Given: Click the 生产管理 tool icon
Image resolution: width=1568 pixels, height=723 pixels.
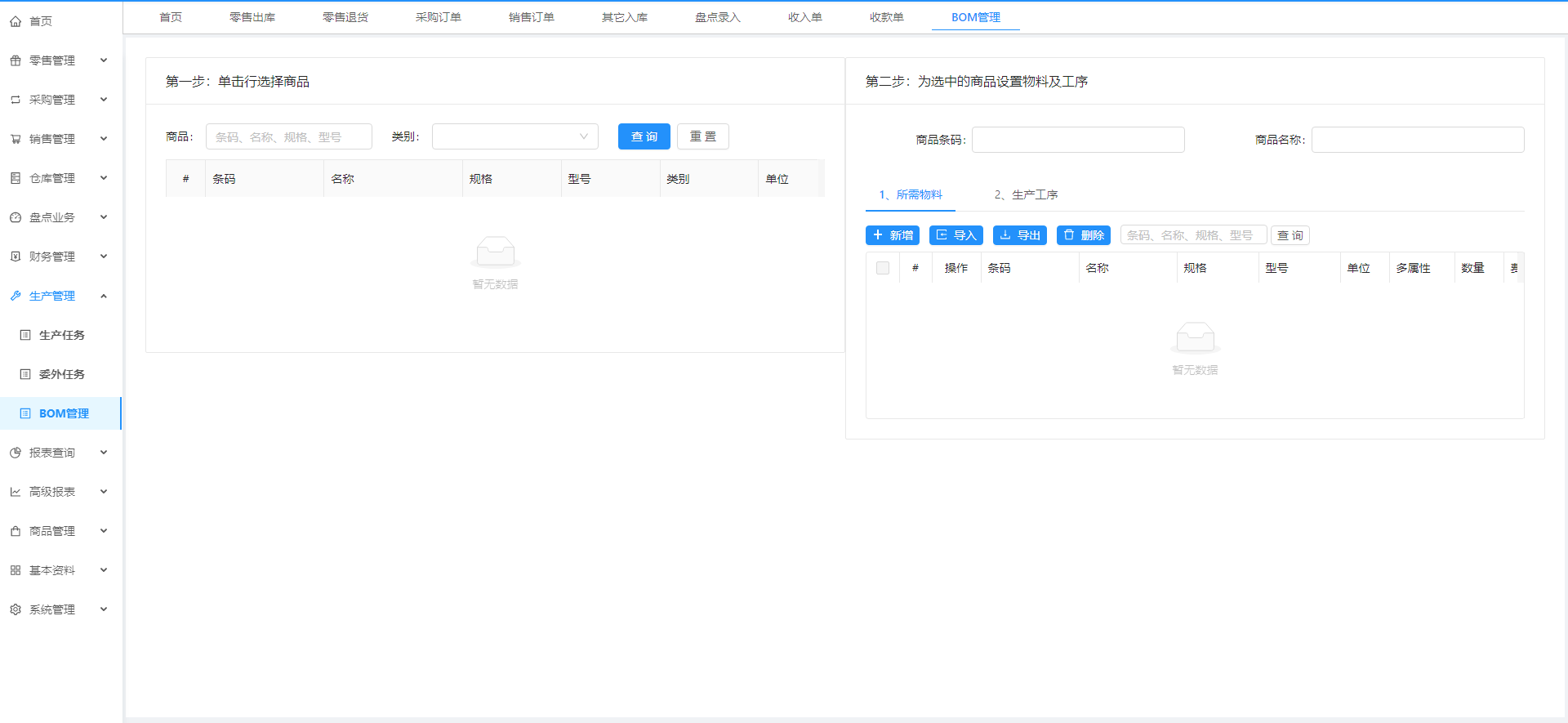Looking at the screenshot, I should (16, 296).
